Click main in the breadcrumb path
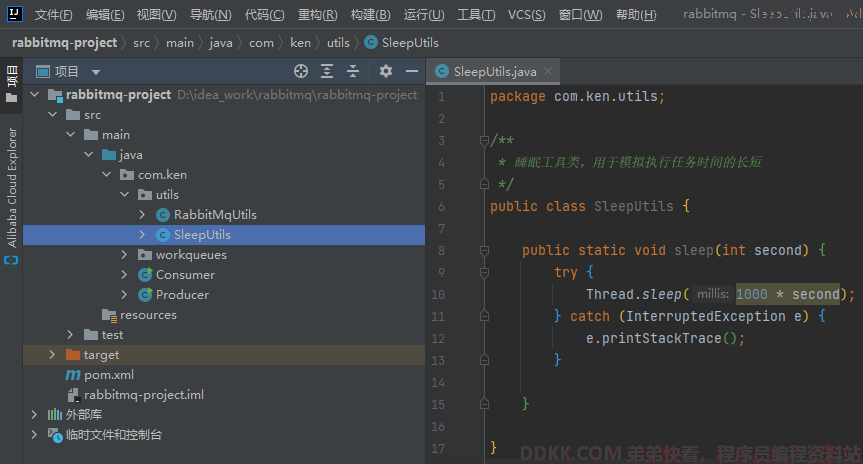This screenshot has width=863, height=464. tap(180, 43)
